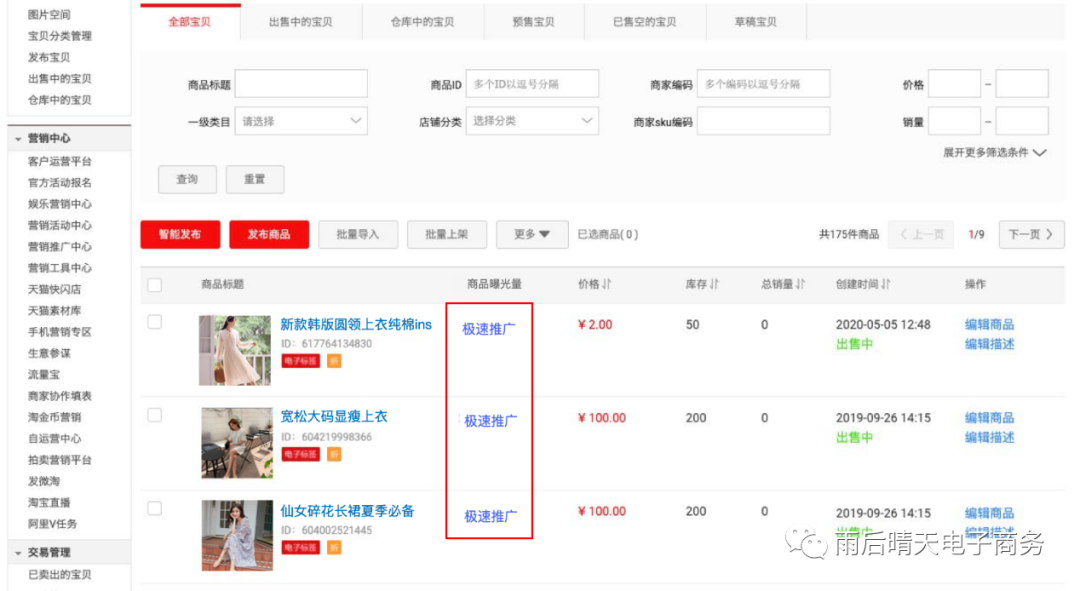Click red 电子标签 badge on item 604002521445
The height and width of the screenshot is (591, 1080).
click(x=300, y=548)
